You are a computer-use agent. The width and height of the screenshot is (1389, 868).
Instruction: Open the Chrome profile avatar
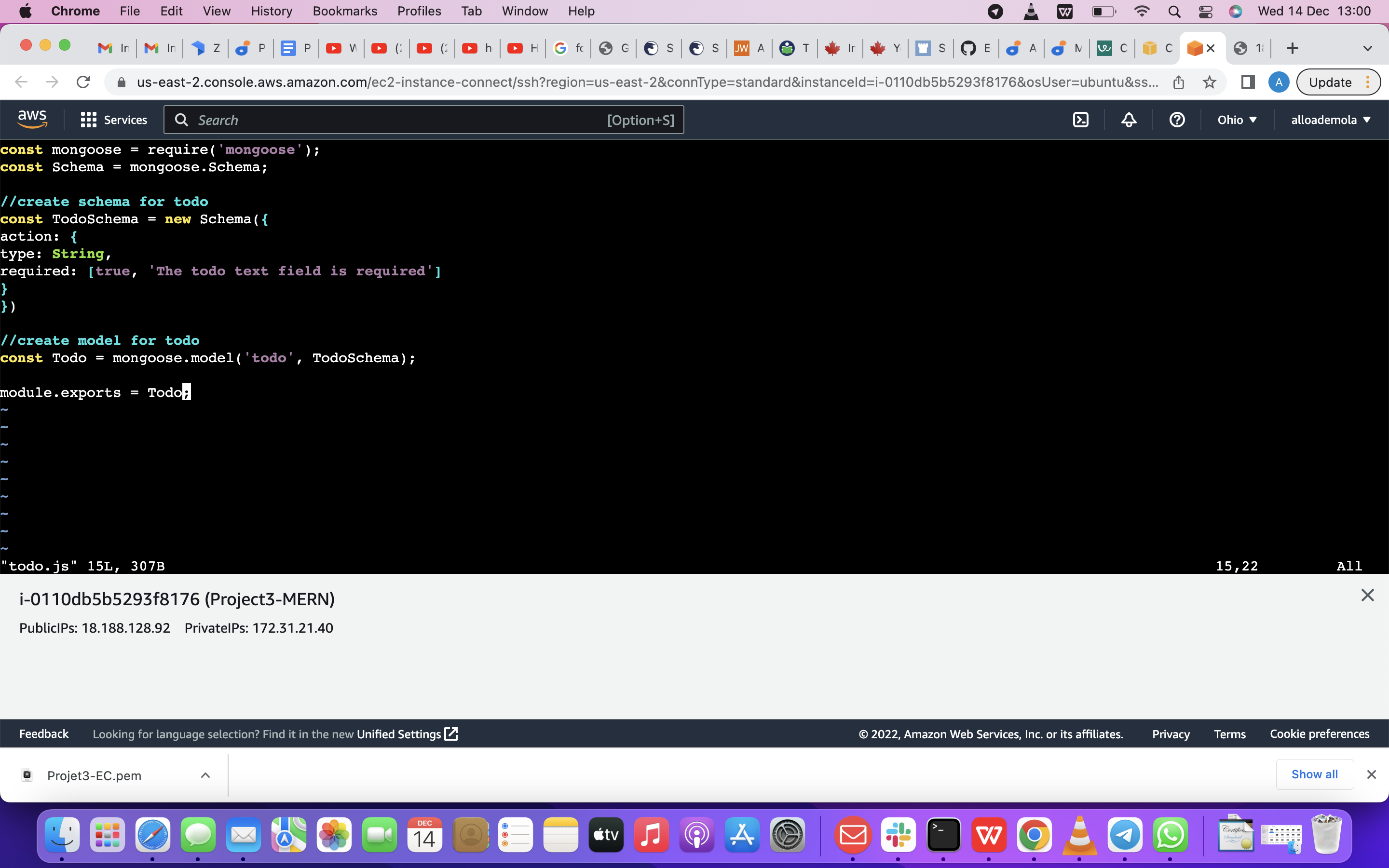(x=1279, y=82)
